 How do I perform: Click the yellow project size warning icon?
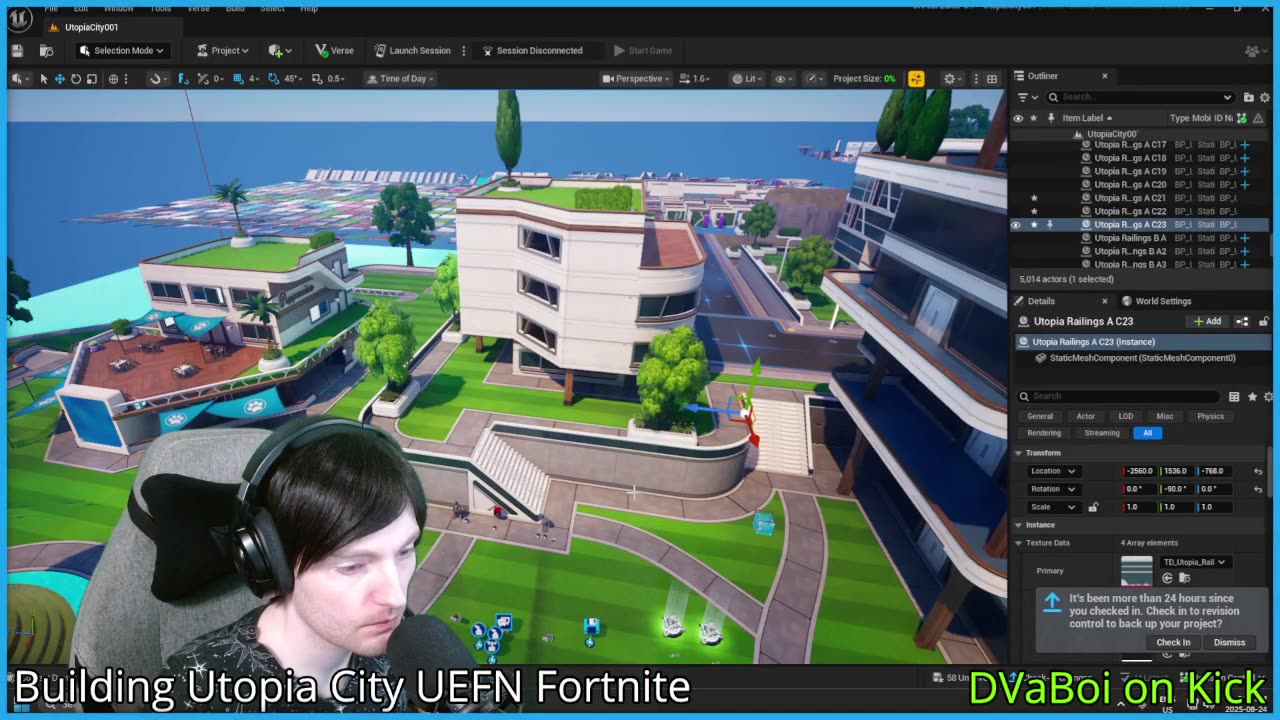[916, 78]
